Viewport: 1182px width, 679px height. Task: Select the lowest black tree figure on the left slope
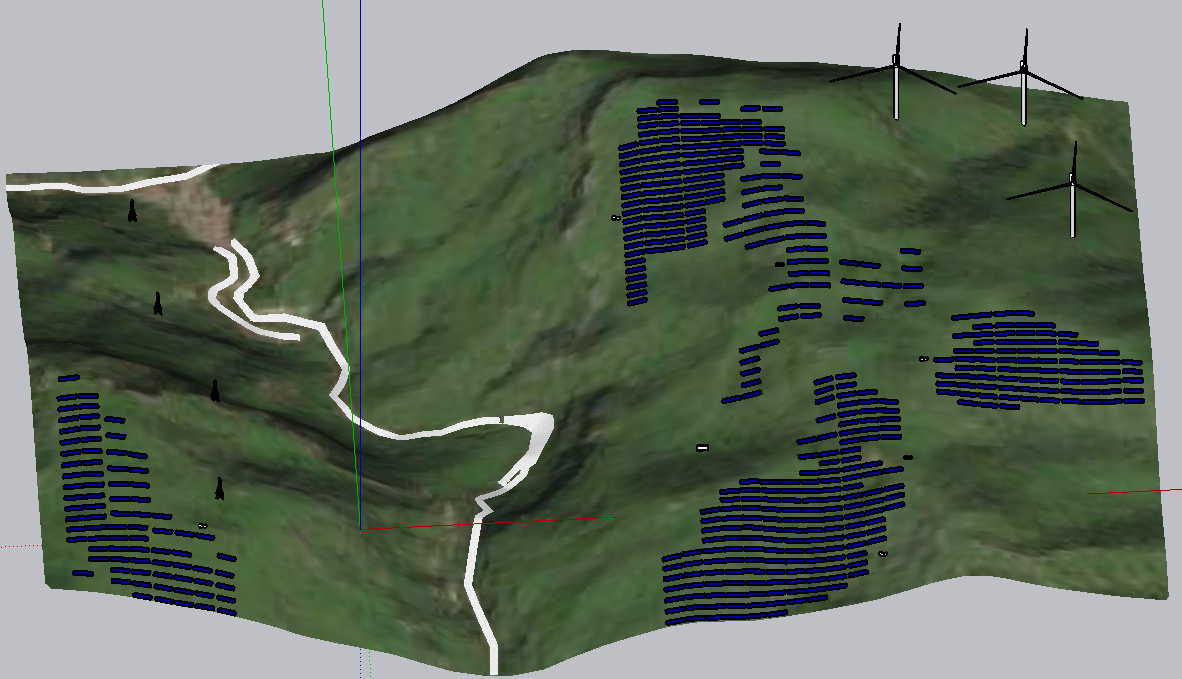pyautogui.click(x=219, y=488)
